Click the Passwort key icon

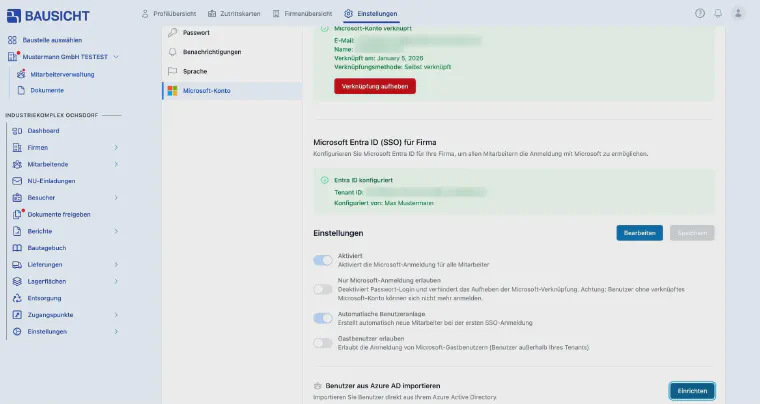coord(172,32)
